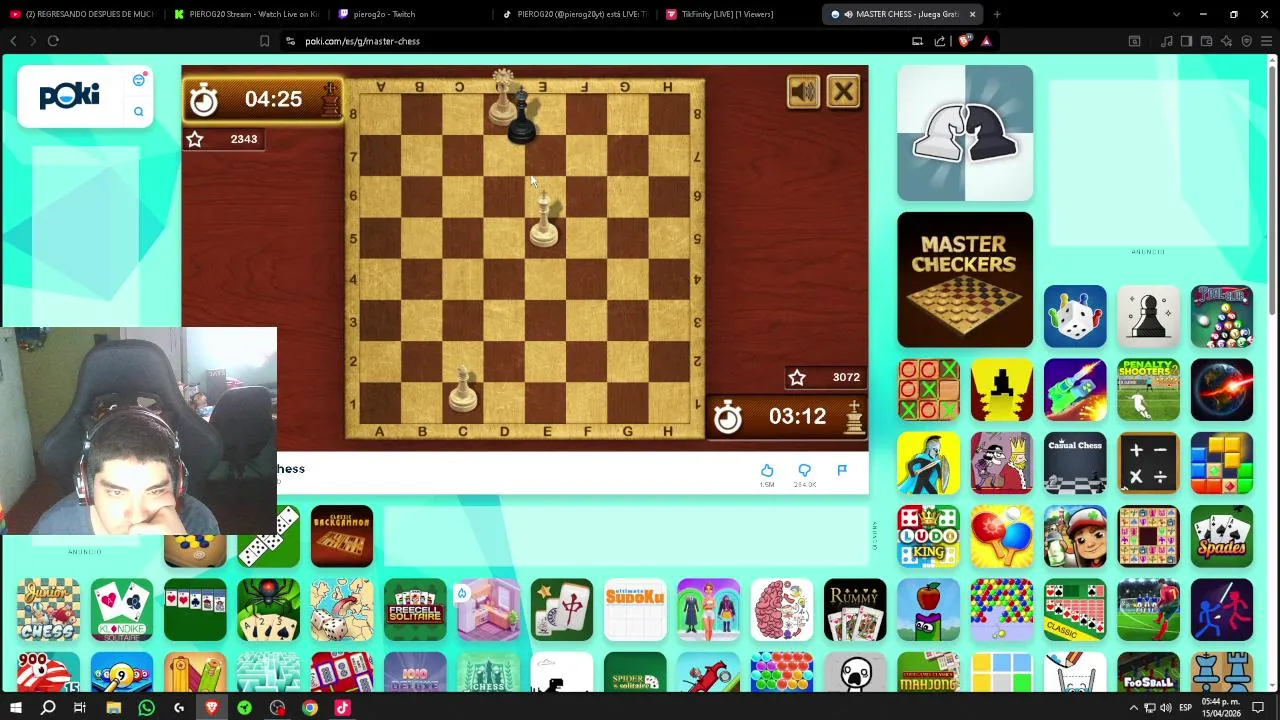Open the Mahjong tile game icon
This screenshot has width=1280, height=720.
coord(562,610)
